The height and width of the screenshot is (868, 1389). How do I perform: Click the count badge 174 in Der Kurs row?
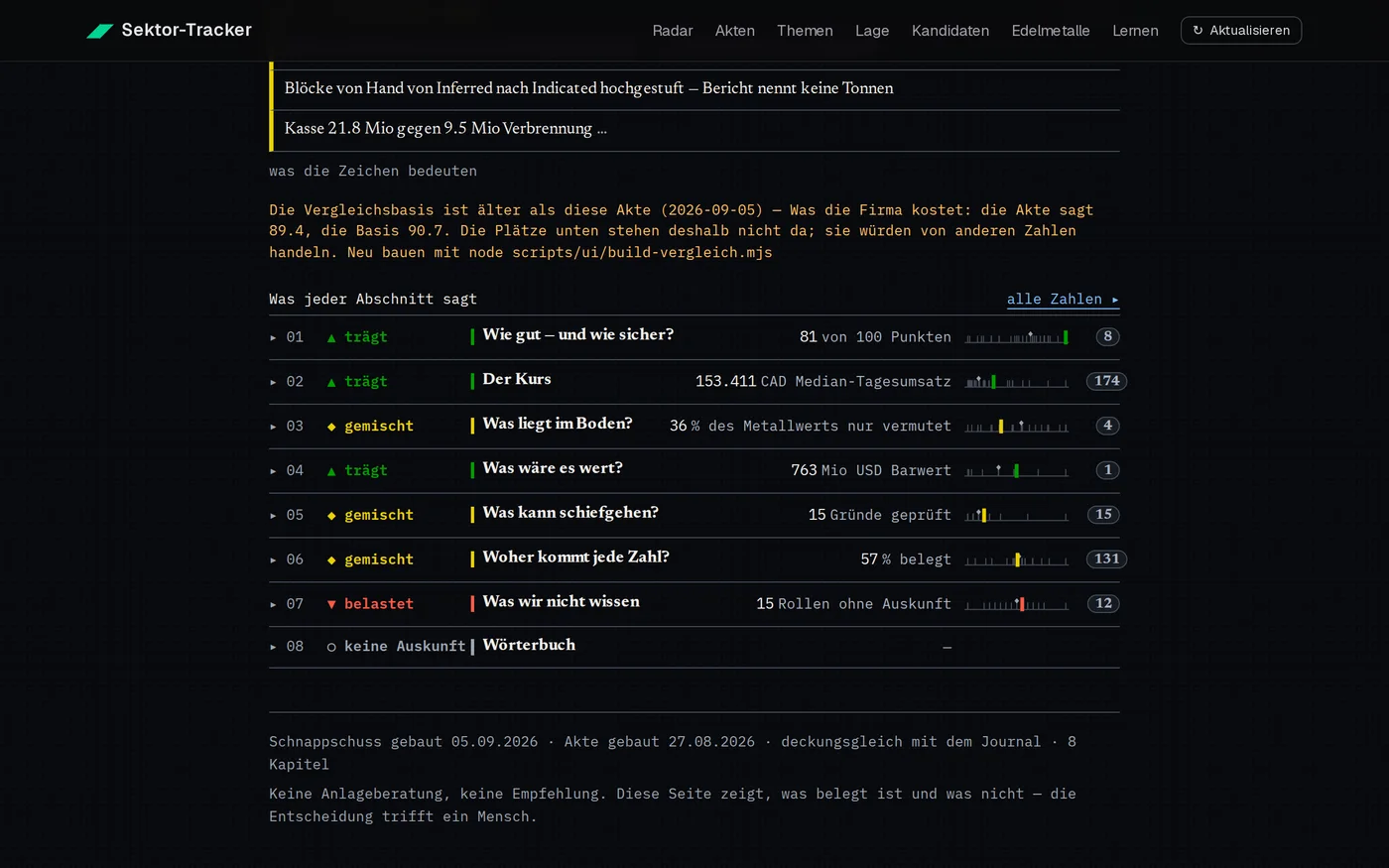pyautogui.click(x=1106, y=381)
